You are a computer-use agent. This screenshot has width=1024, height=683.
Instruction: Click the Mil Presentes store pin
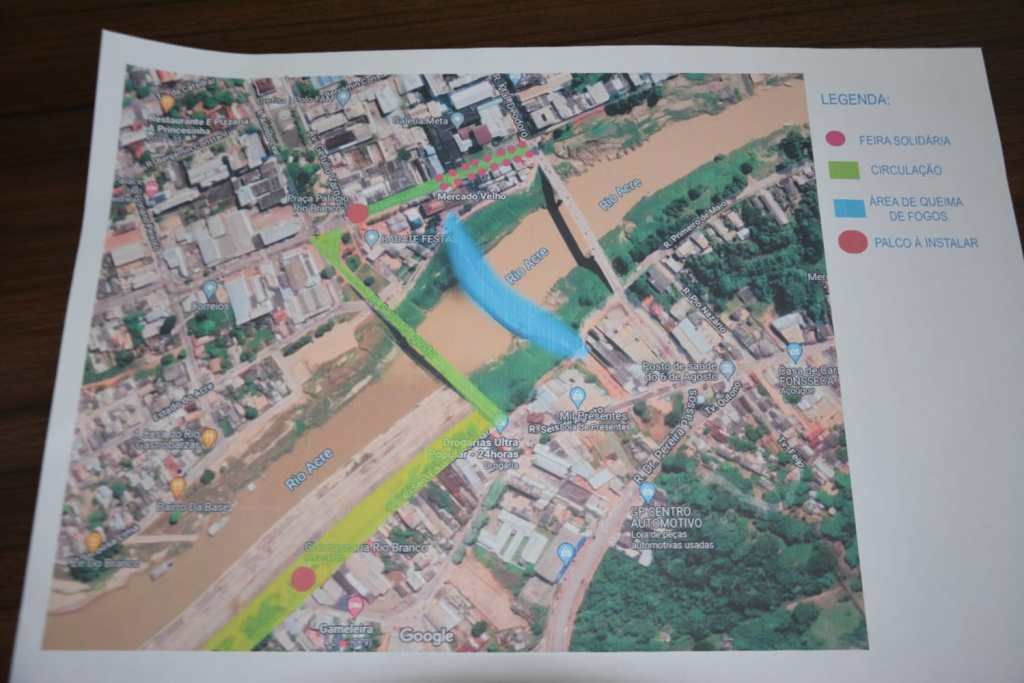click(577, 396)
